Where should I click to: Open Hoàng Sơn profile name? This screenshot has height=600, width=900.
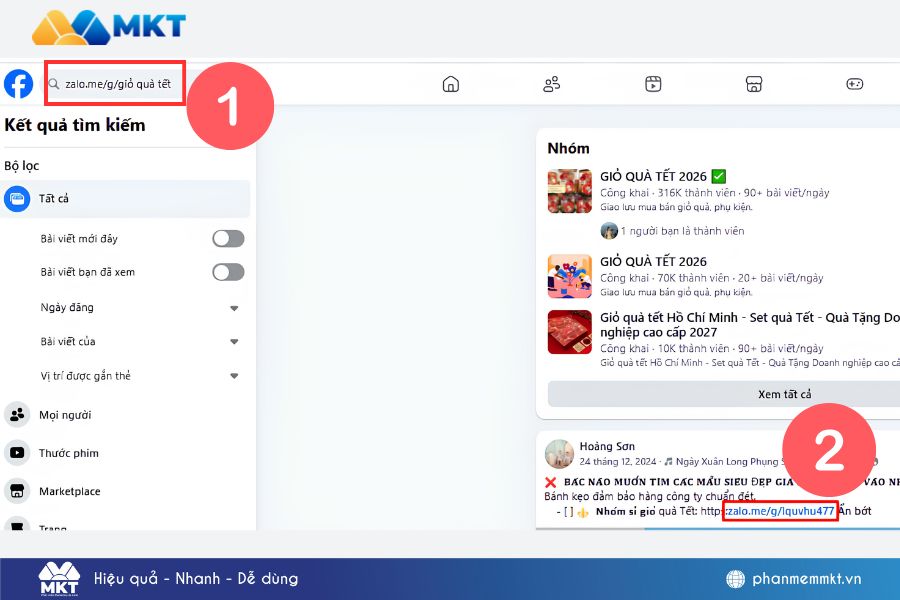(607, 446)
